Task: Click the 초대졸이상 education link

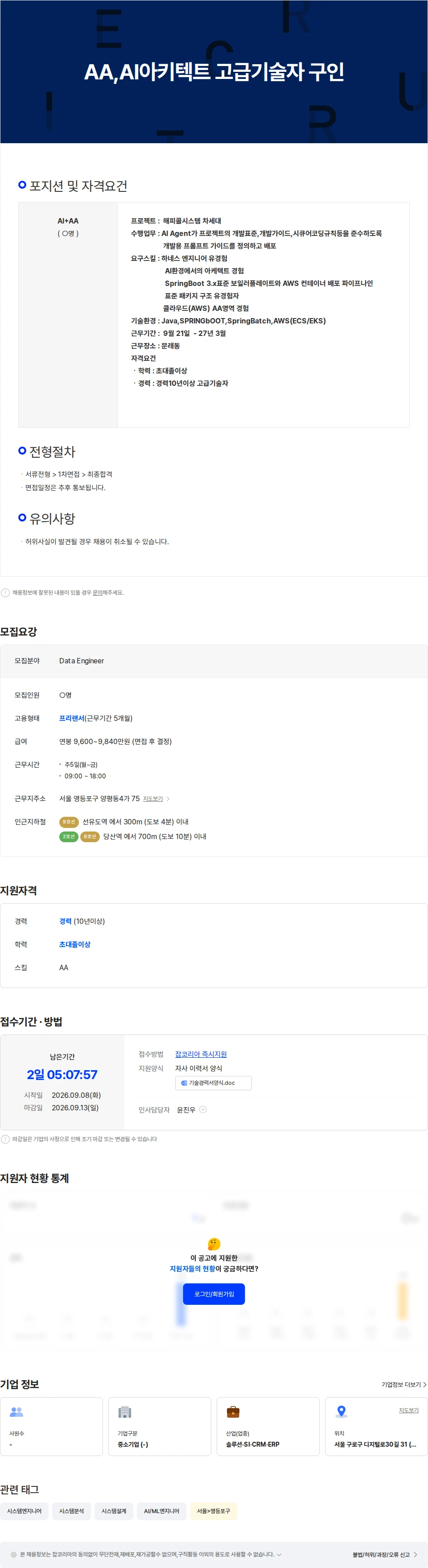Action: pyautogui.click(x=75, y=944)
